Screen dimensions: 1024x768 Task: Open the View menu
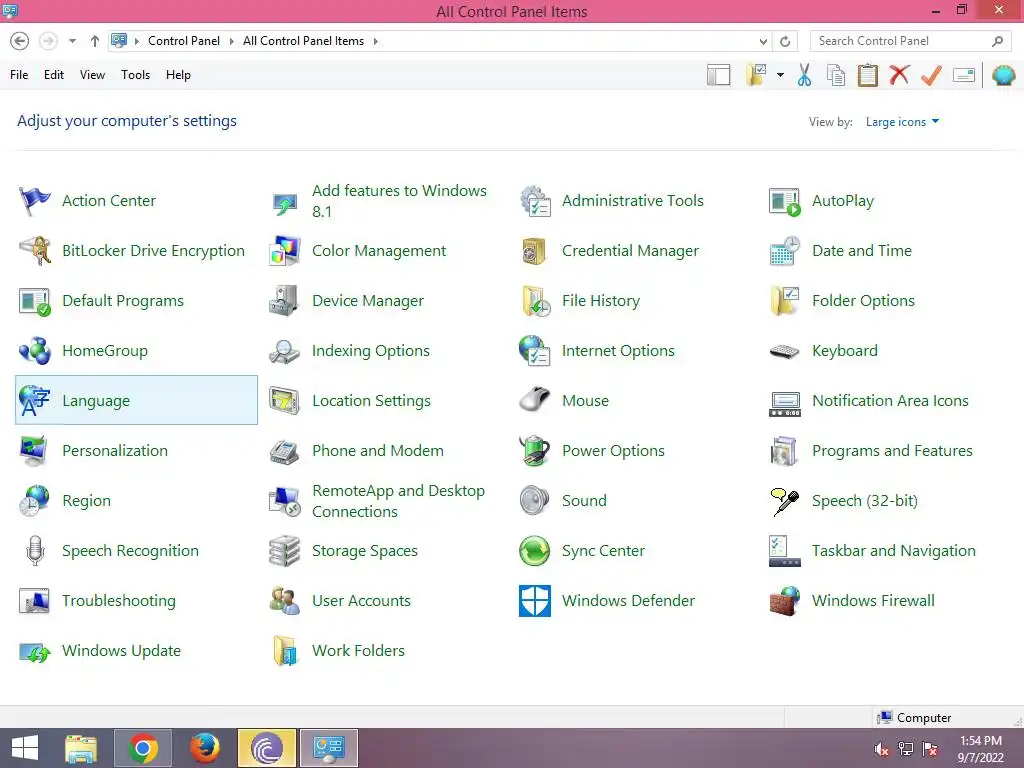click(x=92, y=75)
